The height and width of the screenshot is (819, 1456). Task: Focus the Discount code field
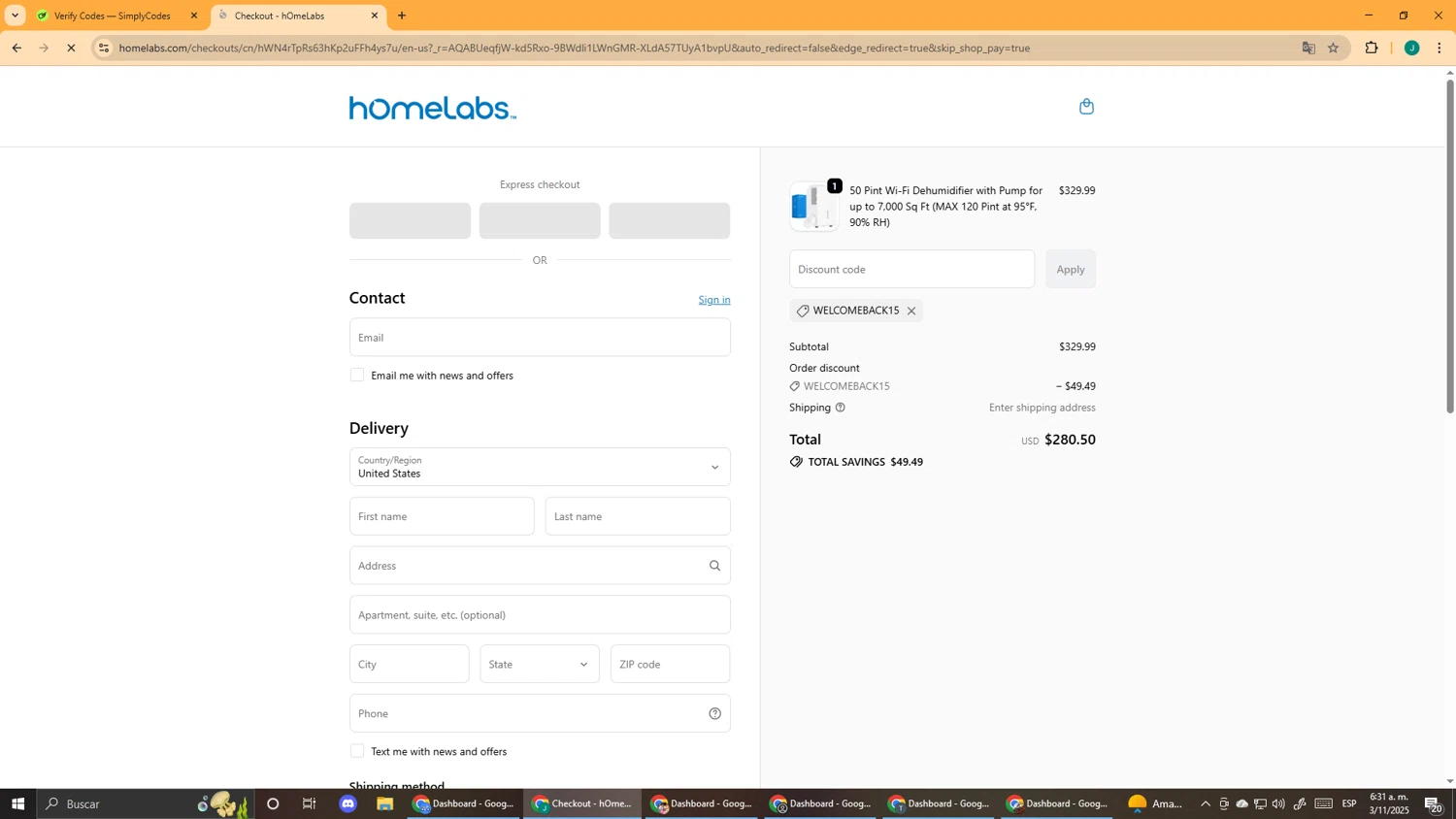tap(911, 269)
